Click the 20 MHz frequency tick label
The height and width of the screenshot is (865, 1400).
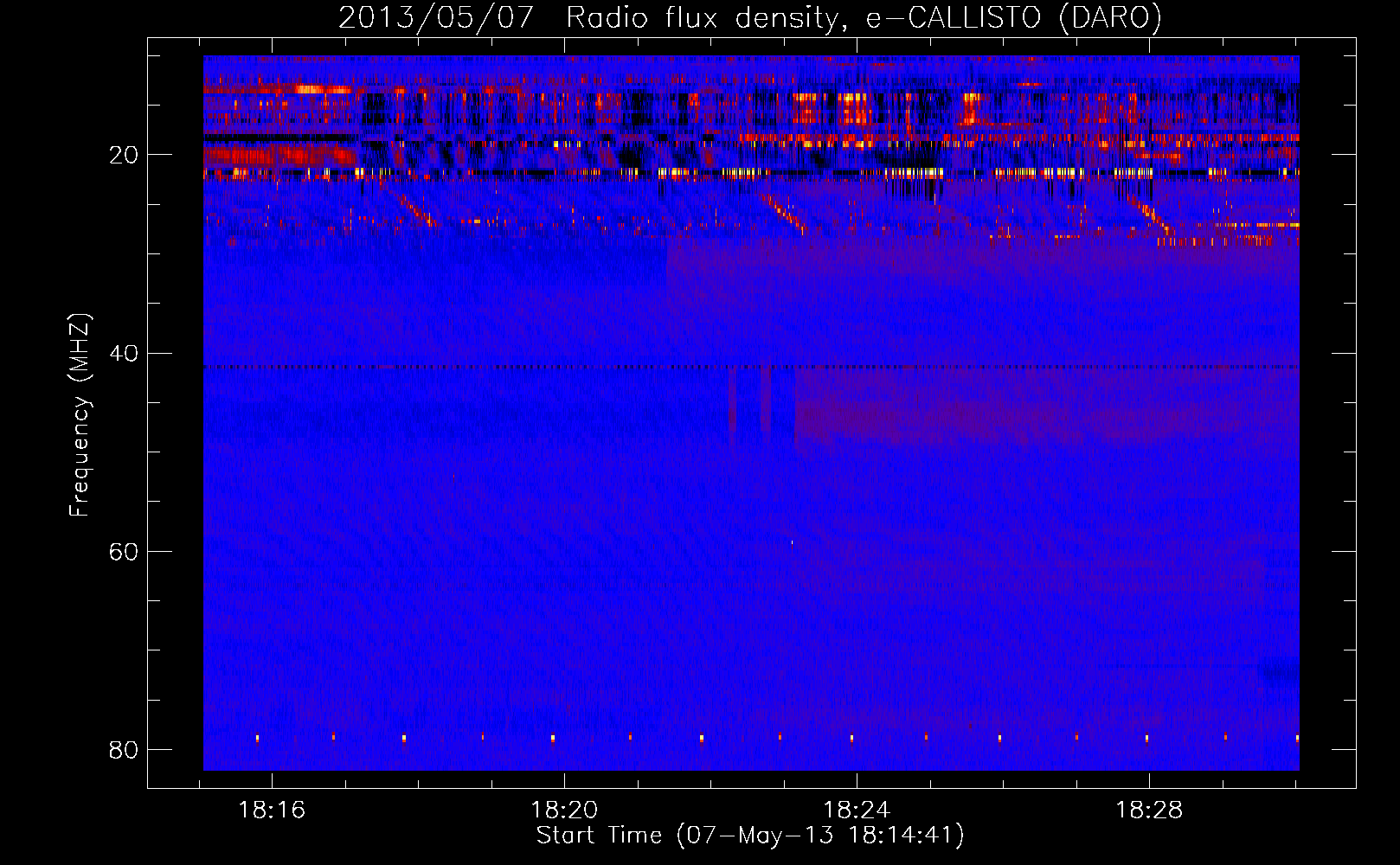click(x=124, y=156)
